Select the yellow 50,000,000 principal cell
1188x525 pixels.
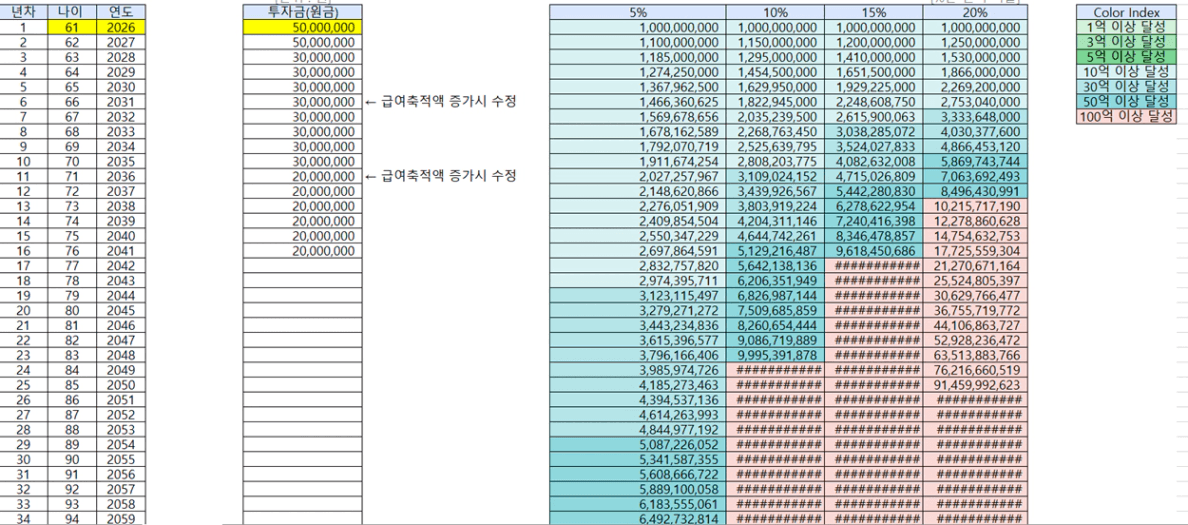(302, 27)
